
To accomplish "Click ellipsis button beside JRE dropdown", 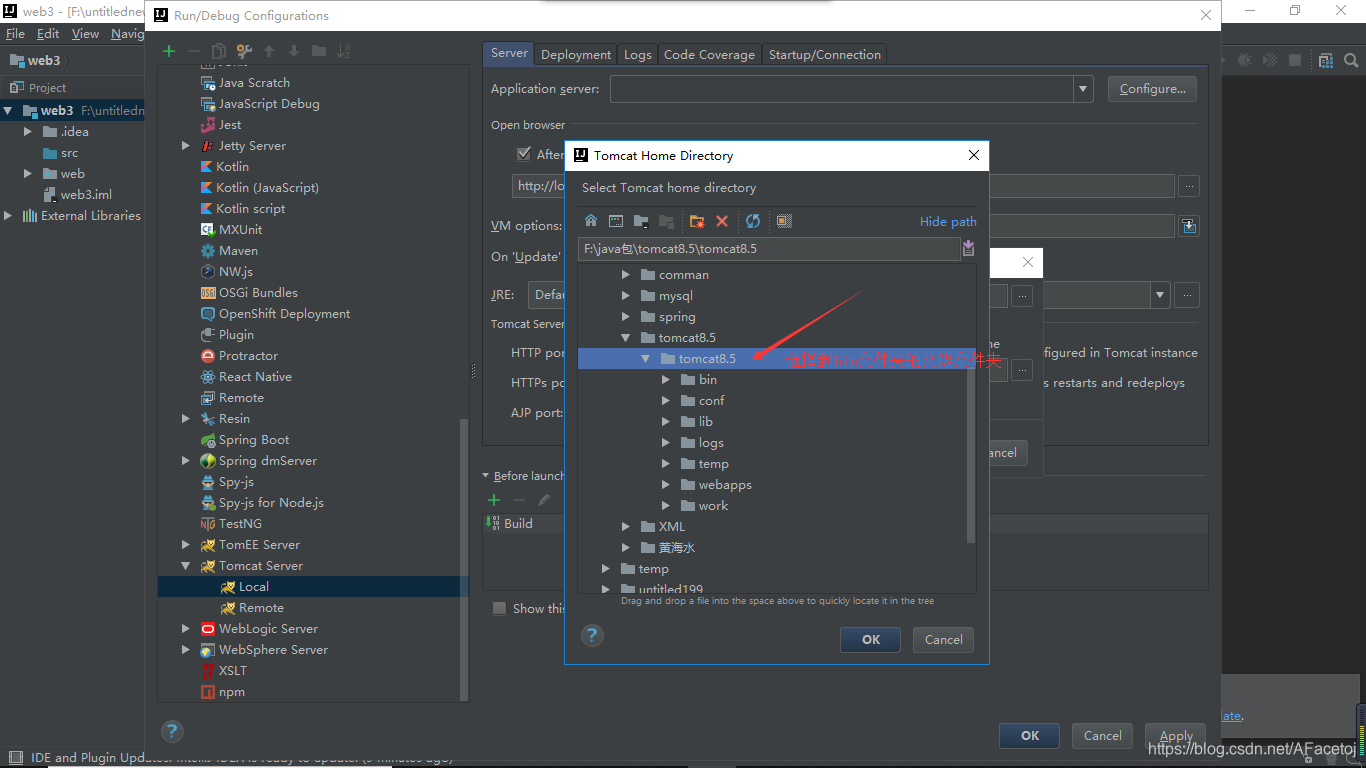I will [1187, 295].
